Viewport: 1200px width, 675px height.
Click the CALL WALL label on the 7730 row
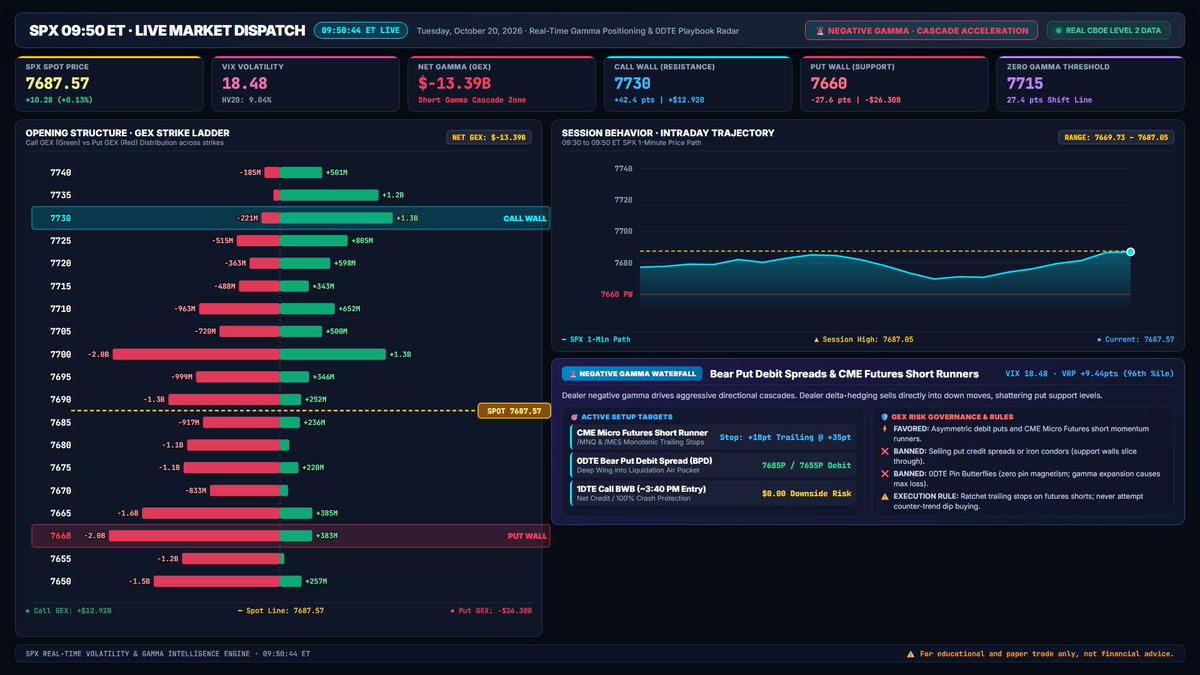524,218
